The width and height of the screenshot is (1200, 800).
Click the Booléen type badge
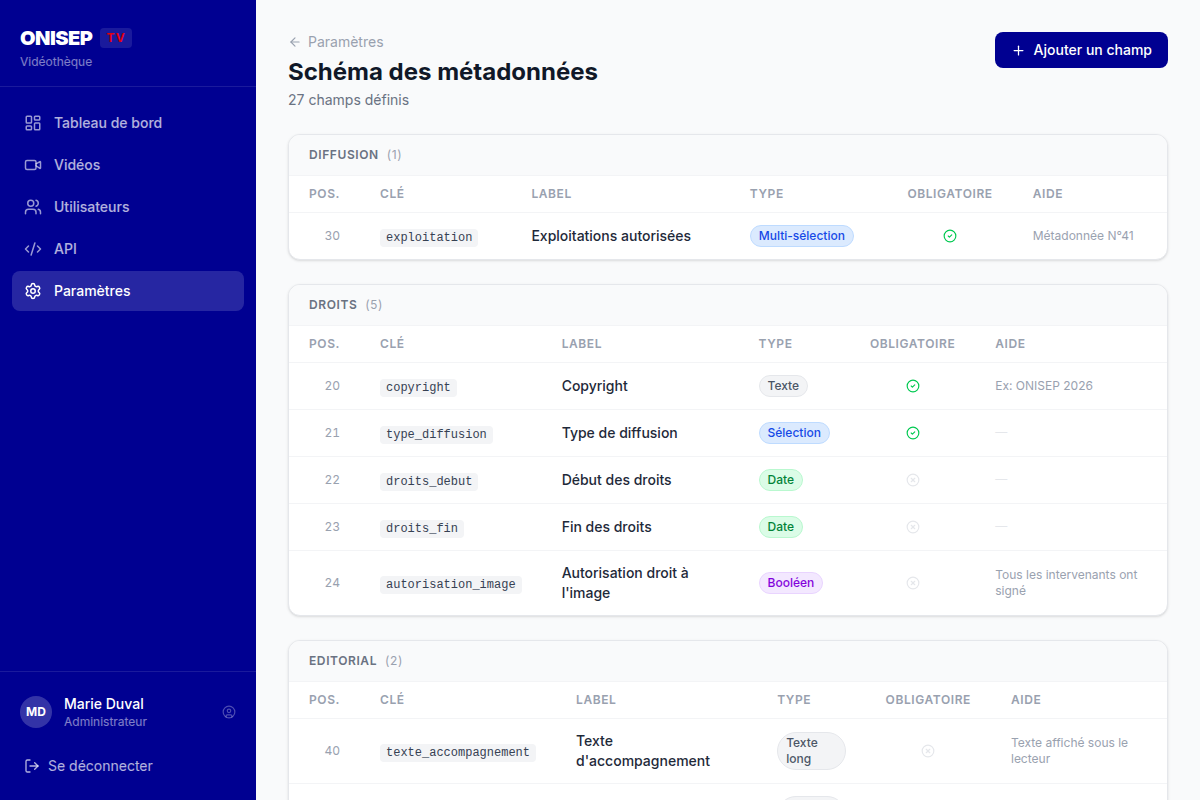click(791, 583)
